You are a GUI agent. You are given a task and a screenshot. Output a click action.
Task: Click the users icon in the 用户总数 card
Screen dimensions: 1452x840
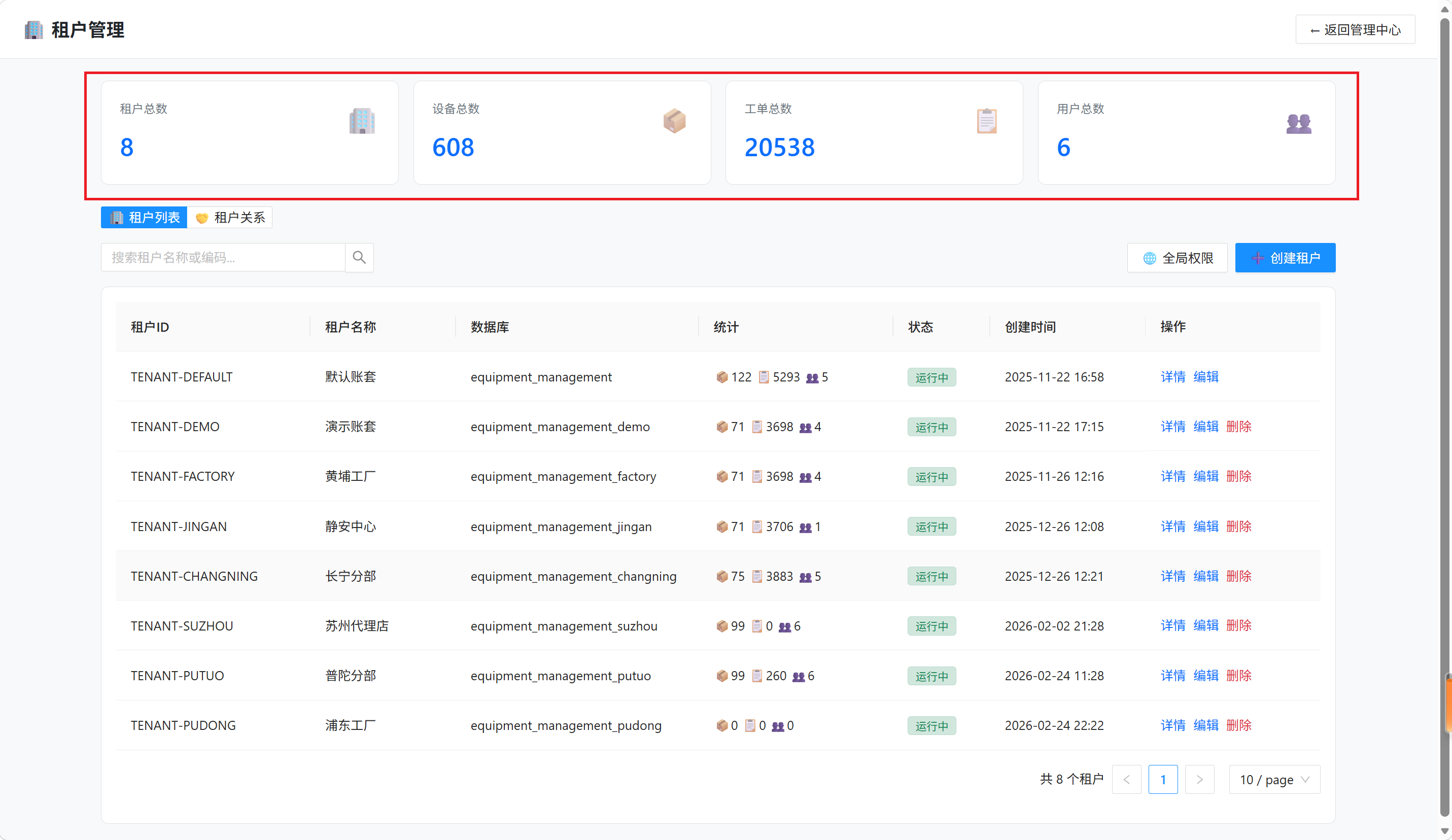click(1299, 123)
